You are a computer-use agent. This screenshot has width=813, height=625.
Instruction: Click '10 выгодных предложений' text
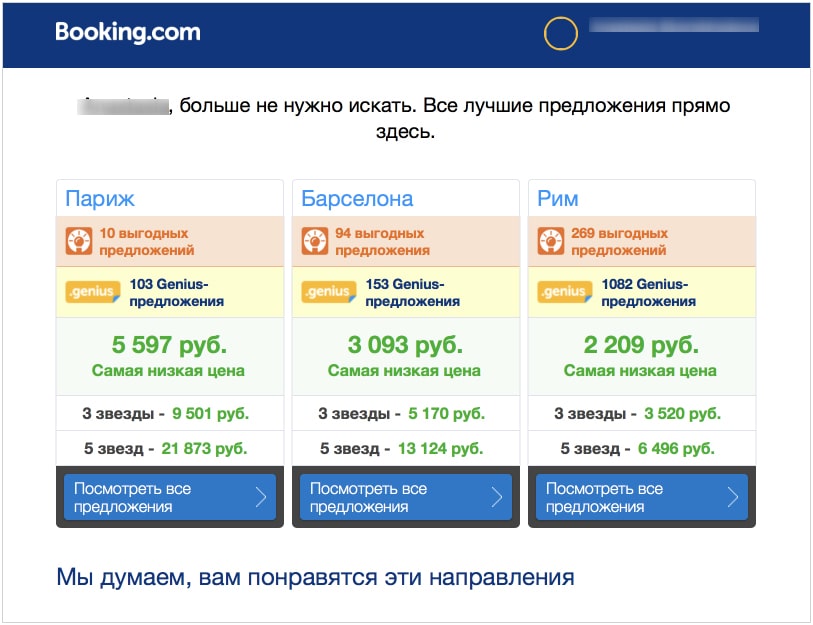147,242
